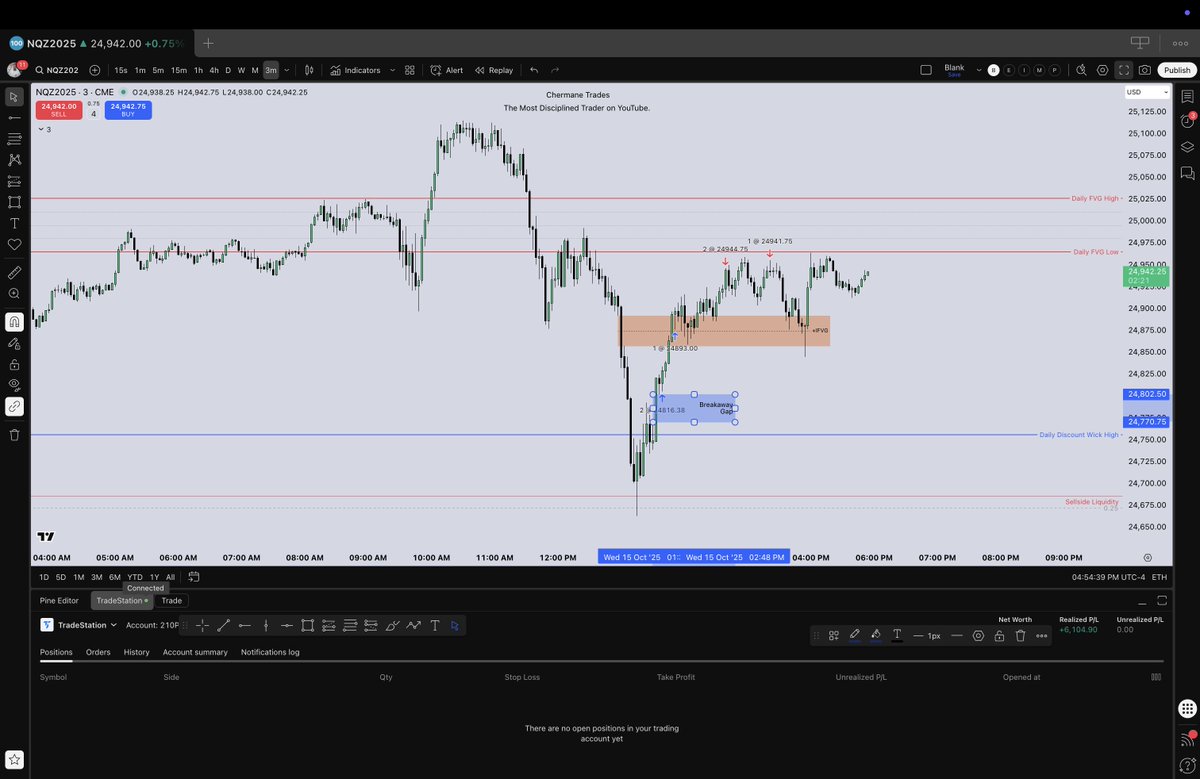
Task: Select the 15m timeframe
Action: (178, 70)
